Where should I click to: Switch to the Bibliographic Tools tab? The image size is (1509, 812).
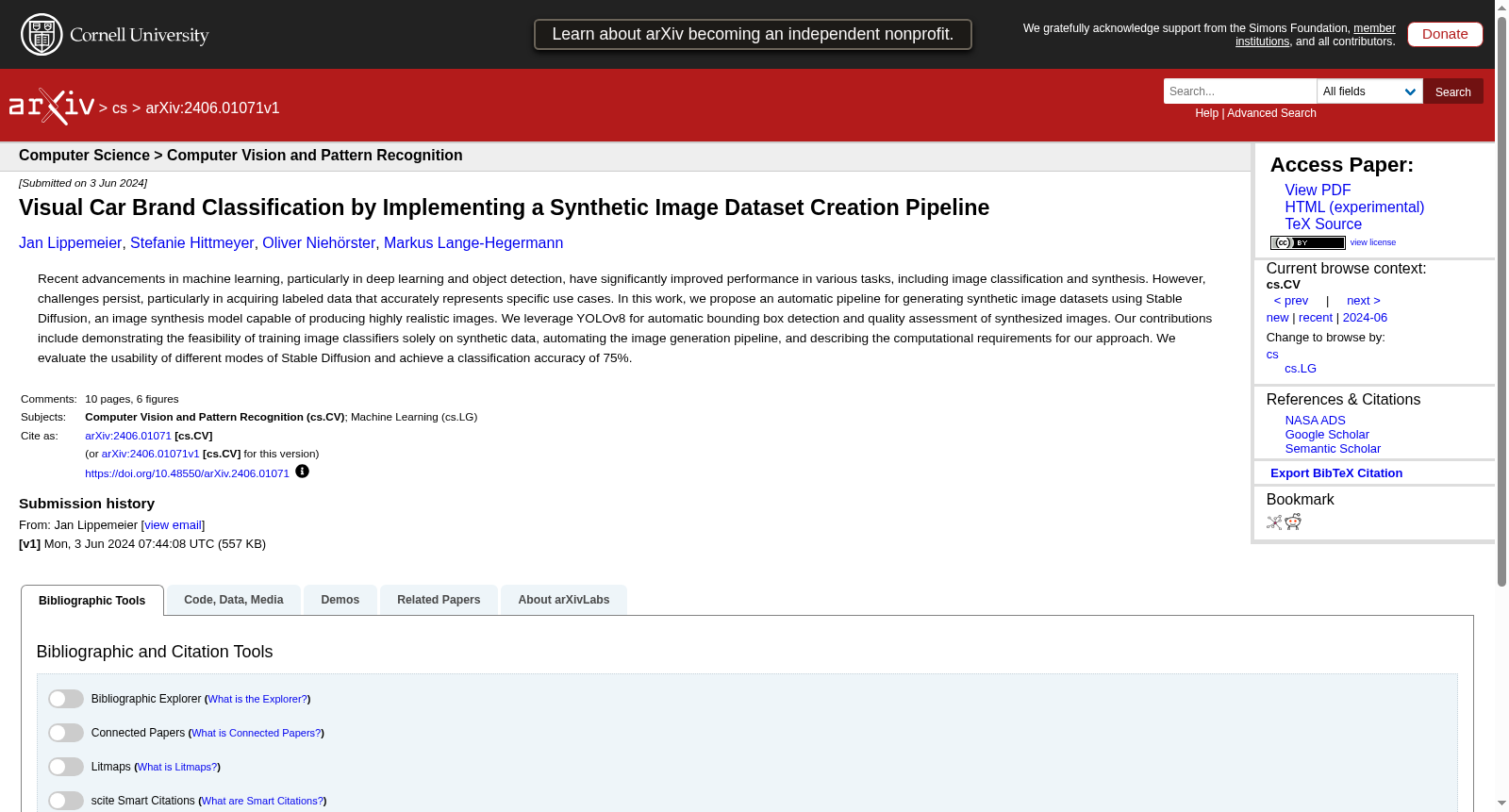[92, 601]
